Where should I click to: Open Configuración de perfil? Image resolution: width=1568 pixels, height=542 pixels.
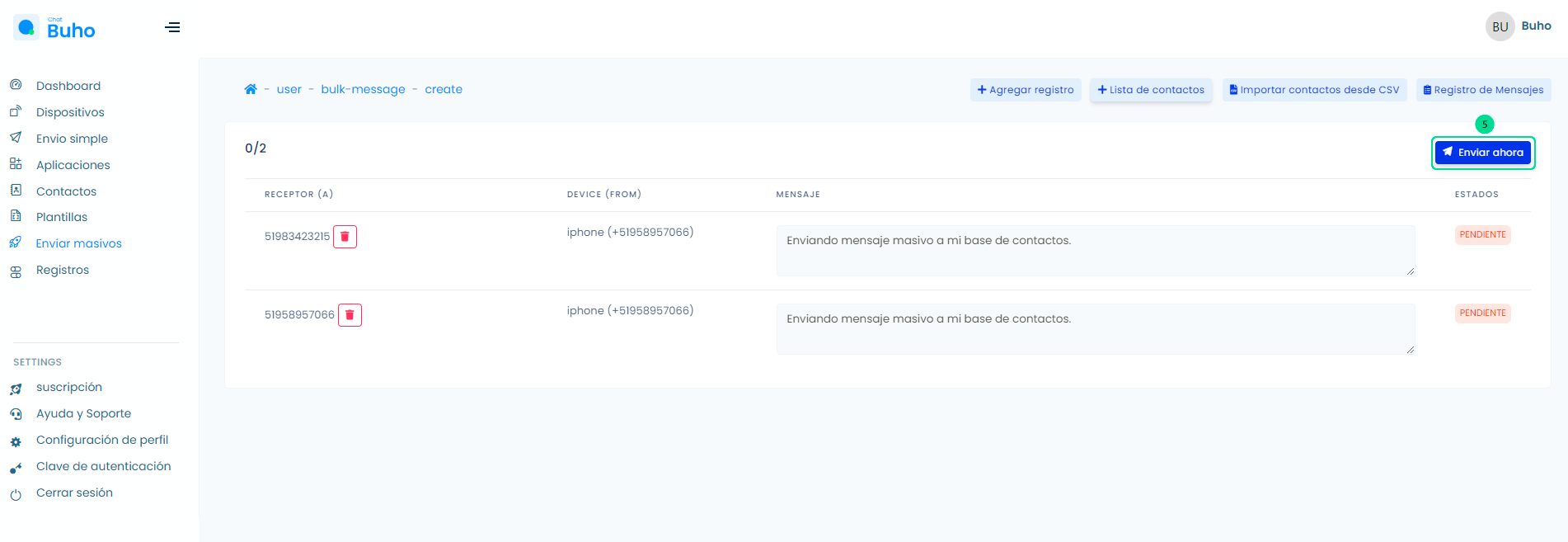point(102,440)
